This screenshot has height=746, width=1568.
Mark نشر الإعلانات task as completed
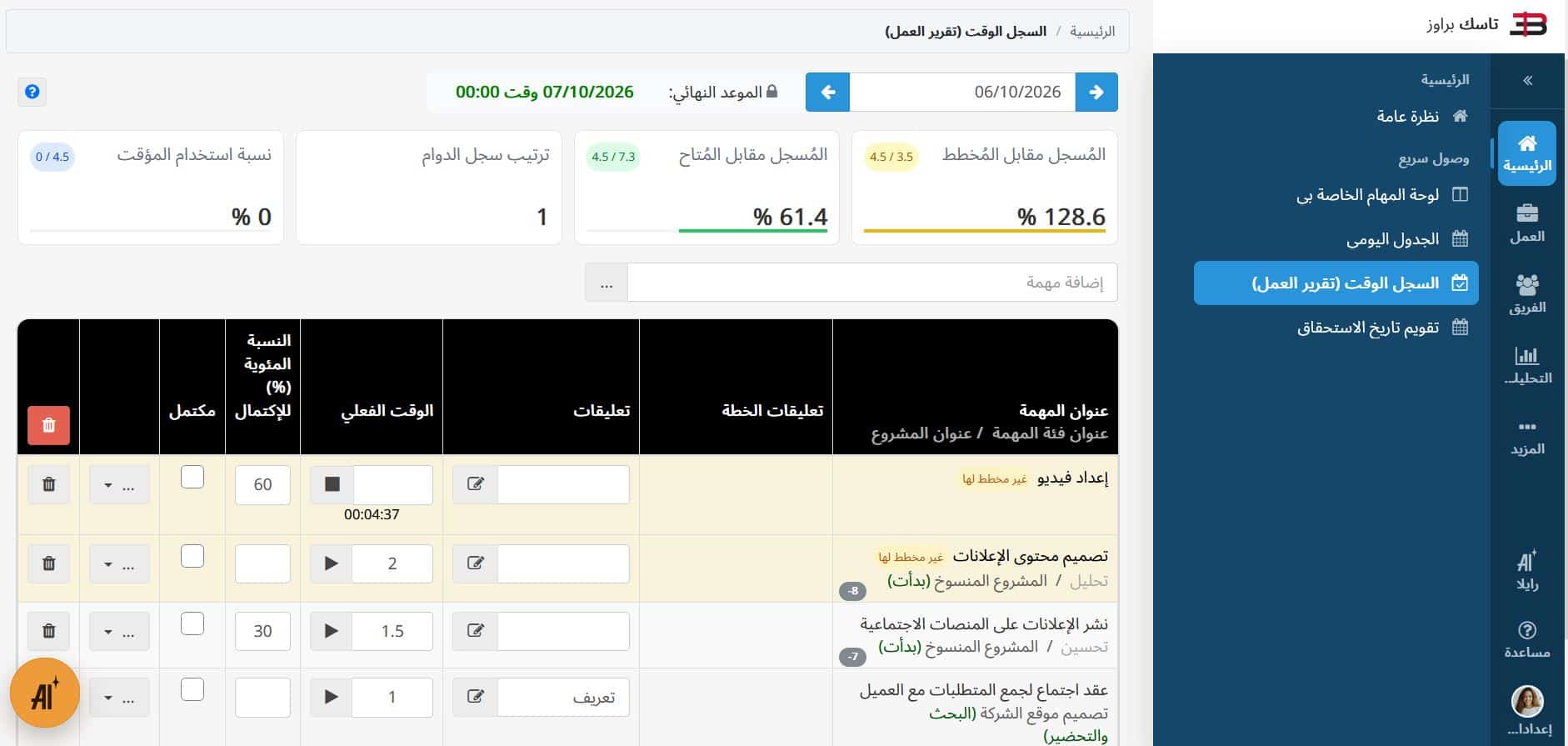tap(192, 623)
